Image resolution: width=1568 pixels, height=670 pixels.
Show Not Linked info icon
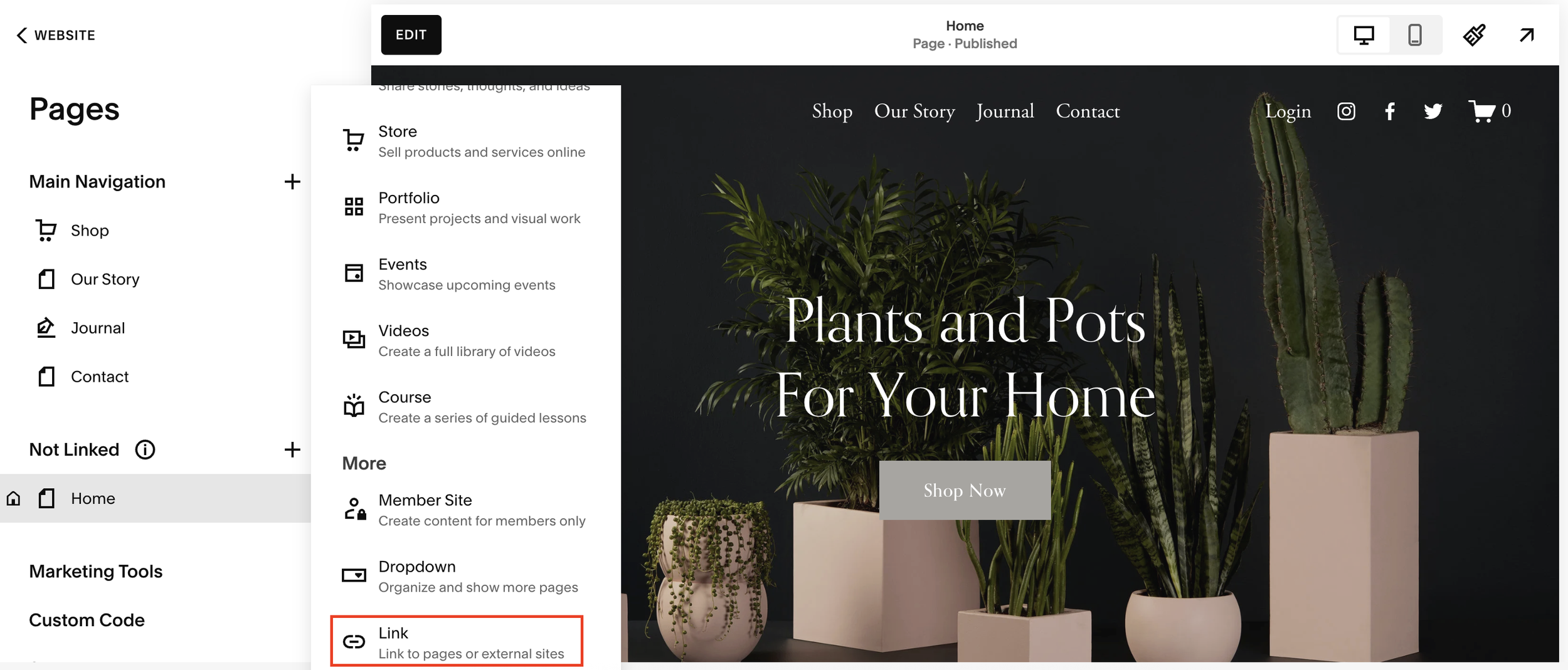pos(145,449)
